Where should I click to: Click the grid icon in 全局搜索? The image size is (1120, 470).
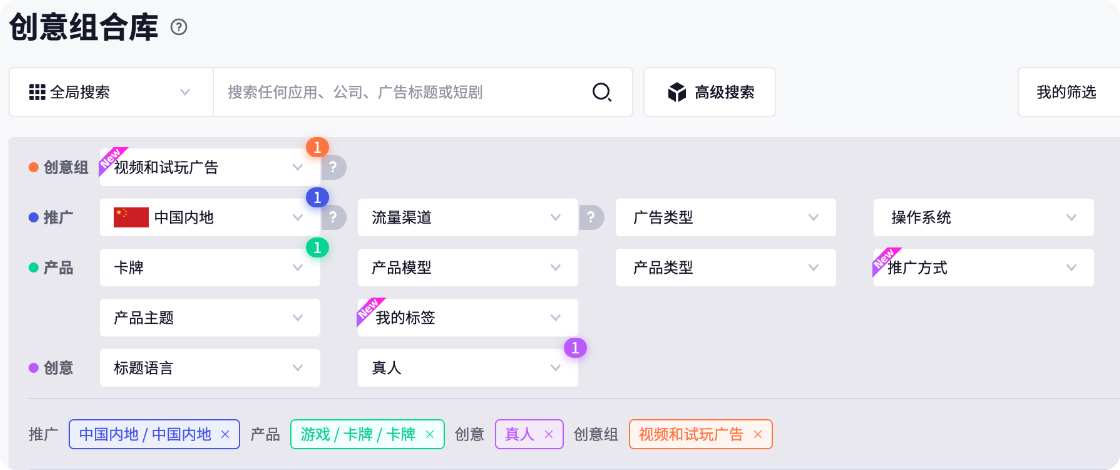pyautogui.click(x=37, y=92)
